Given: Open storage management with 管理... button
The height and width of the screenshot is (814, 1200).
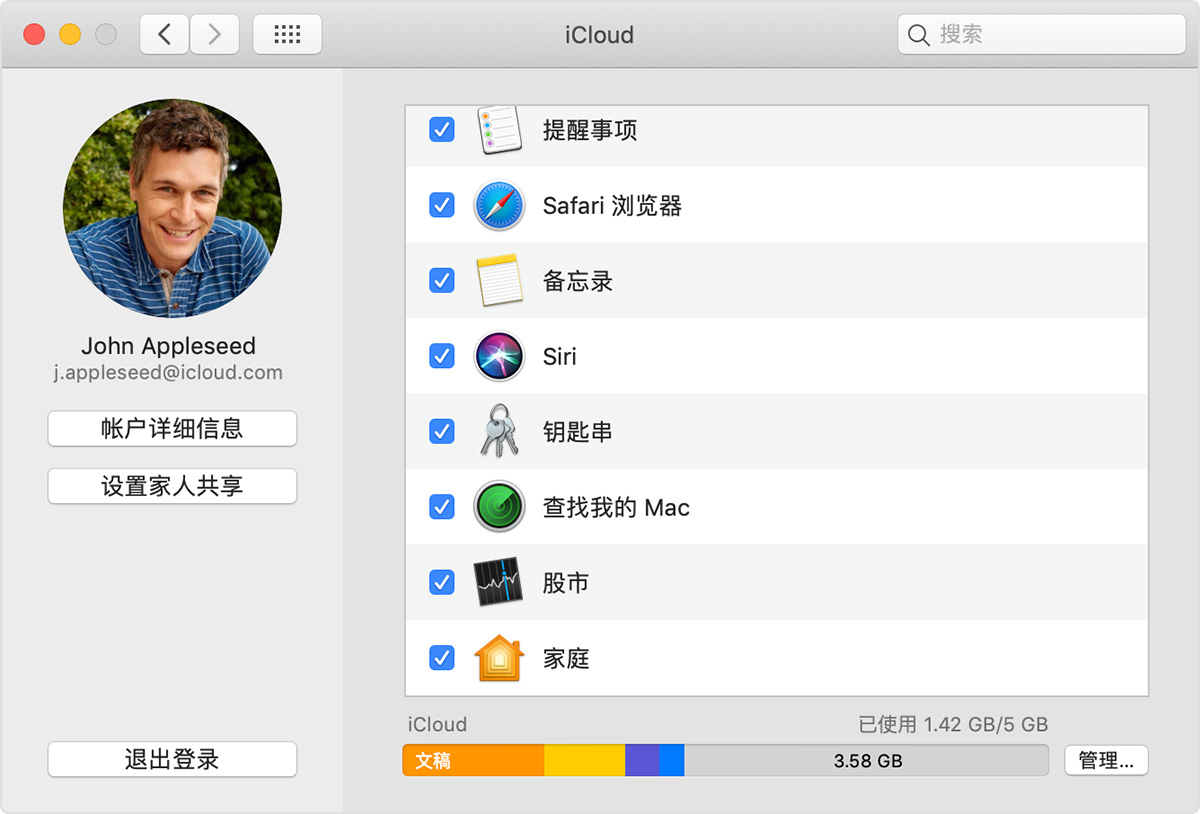Looking at the screenshot, I should (1106, 760).
